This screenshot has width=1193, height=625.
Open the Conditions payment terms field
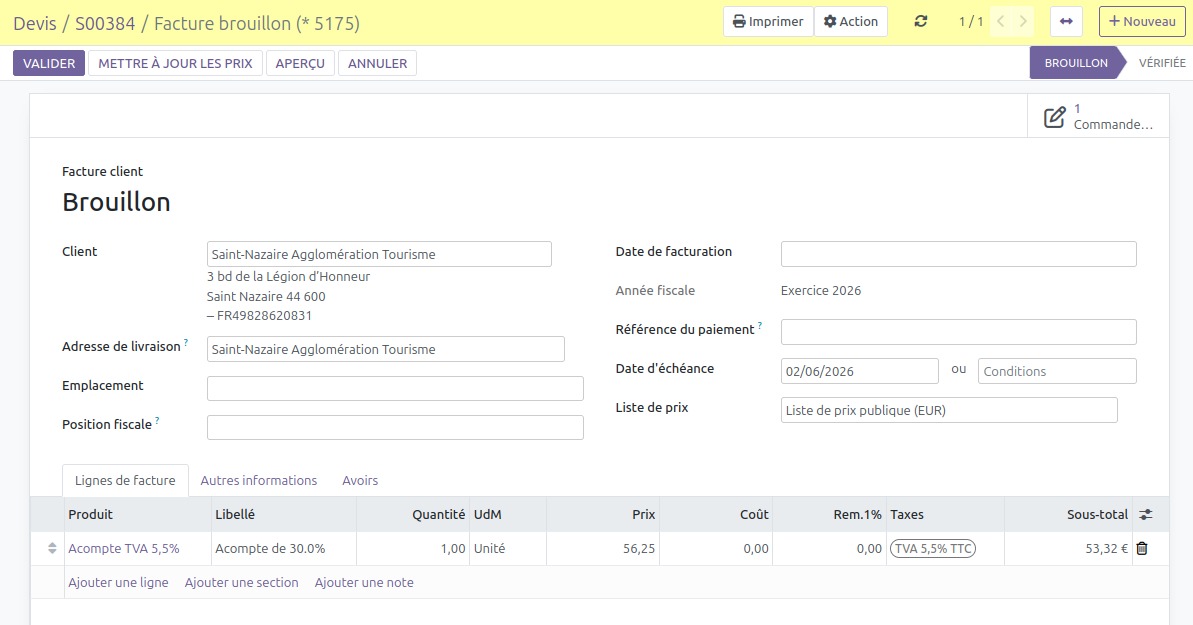[1057, 371]
